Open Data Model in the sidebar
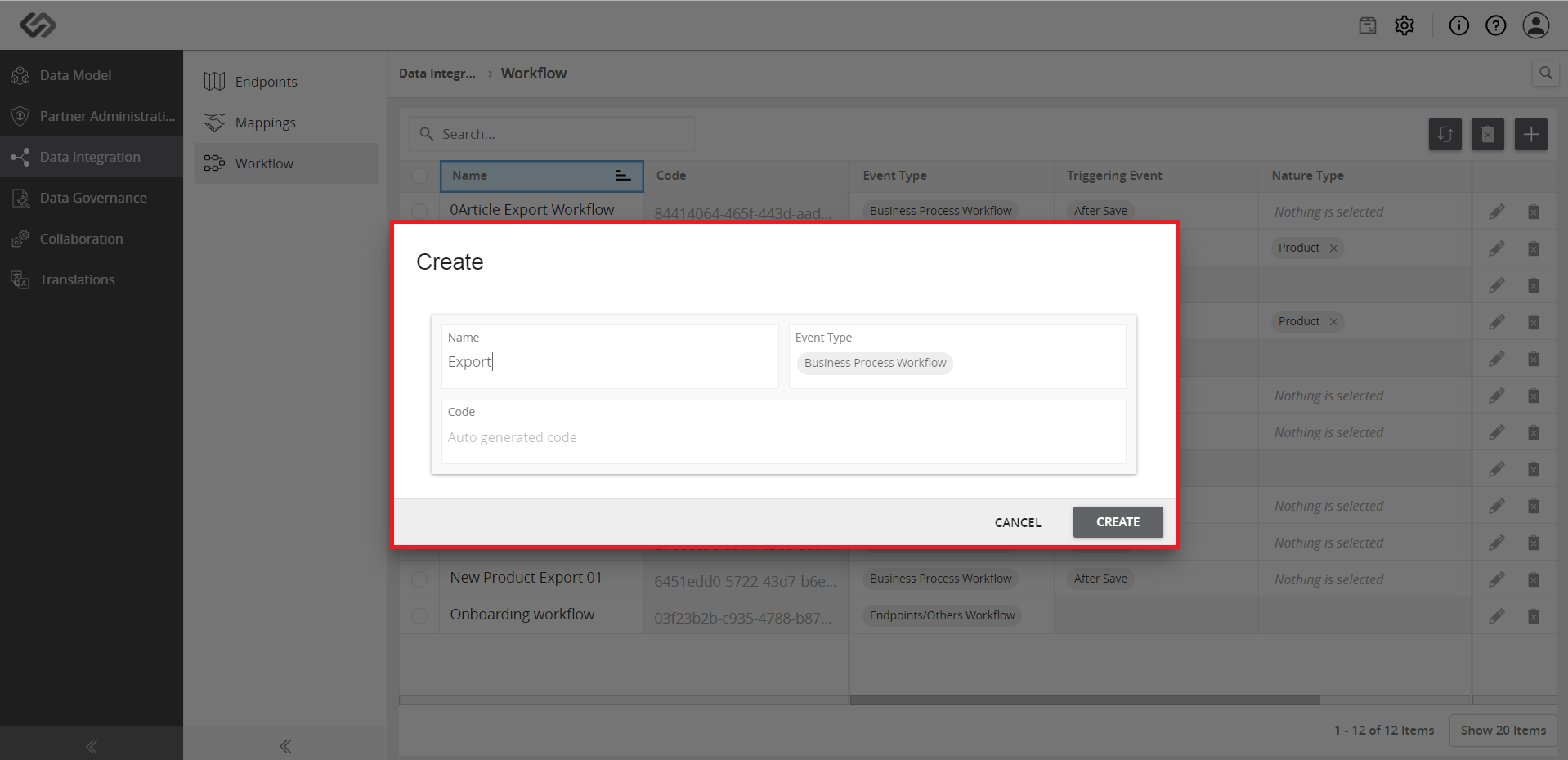The image size is (1568, 760). click(92, 75)
